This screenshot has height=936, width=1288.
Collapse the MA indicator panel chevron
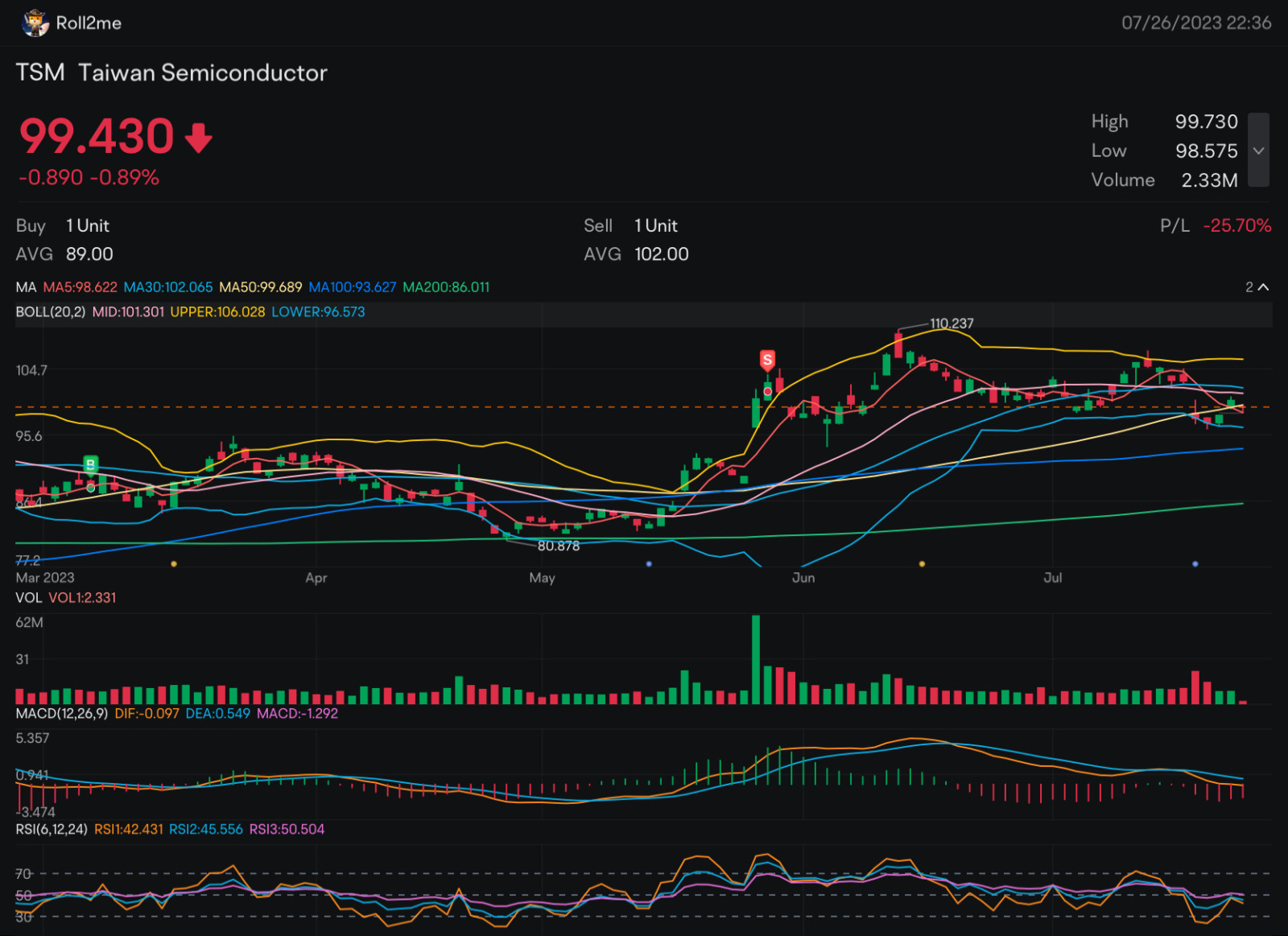pyautogui.click(x=1263, y=287)
